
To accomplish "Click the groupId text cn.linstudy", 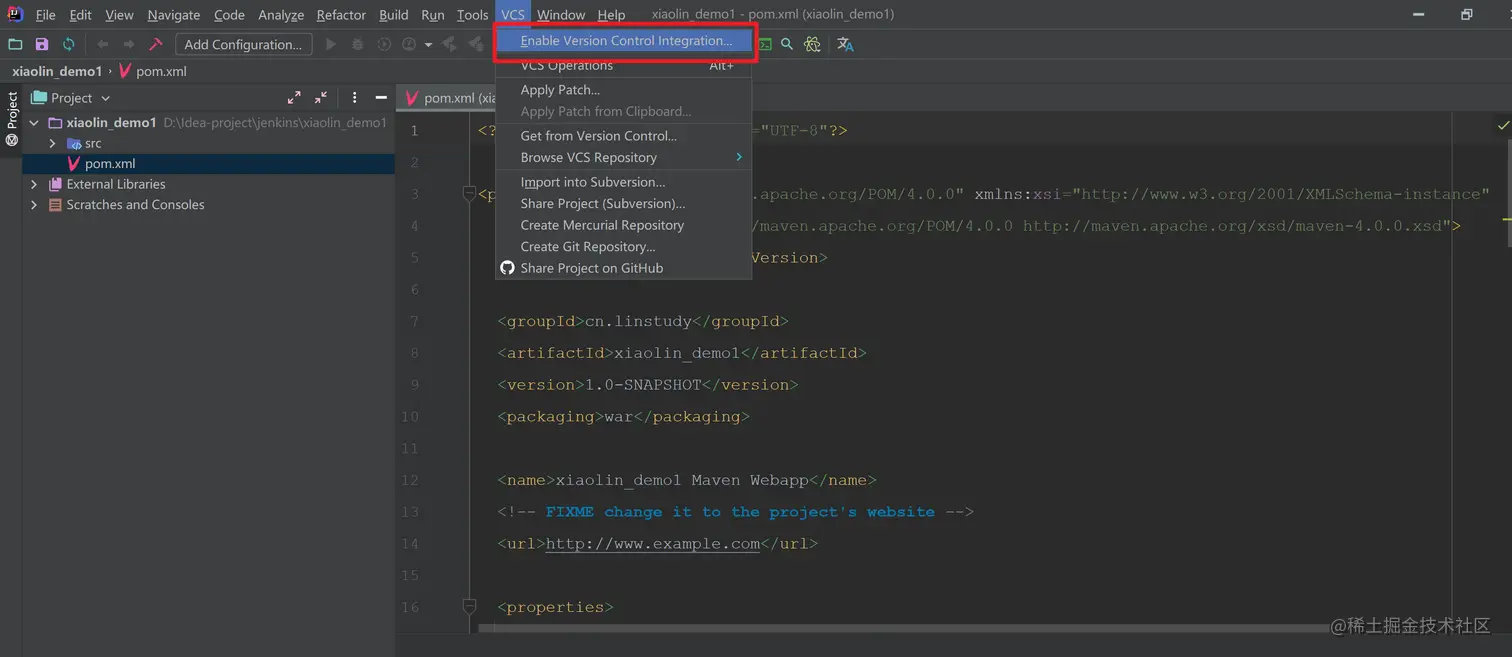I will pyautogui.click(x=638, y=321).
